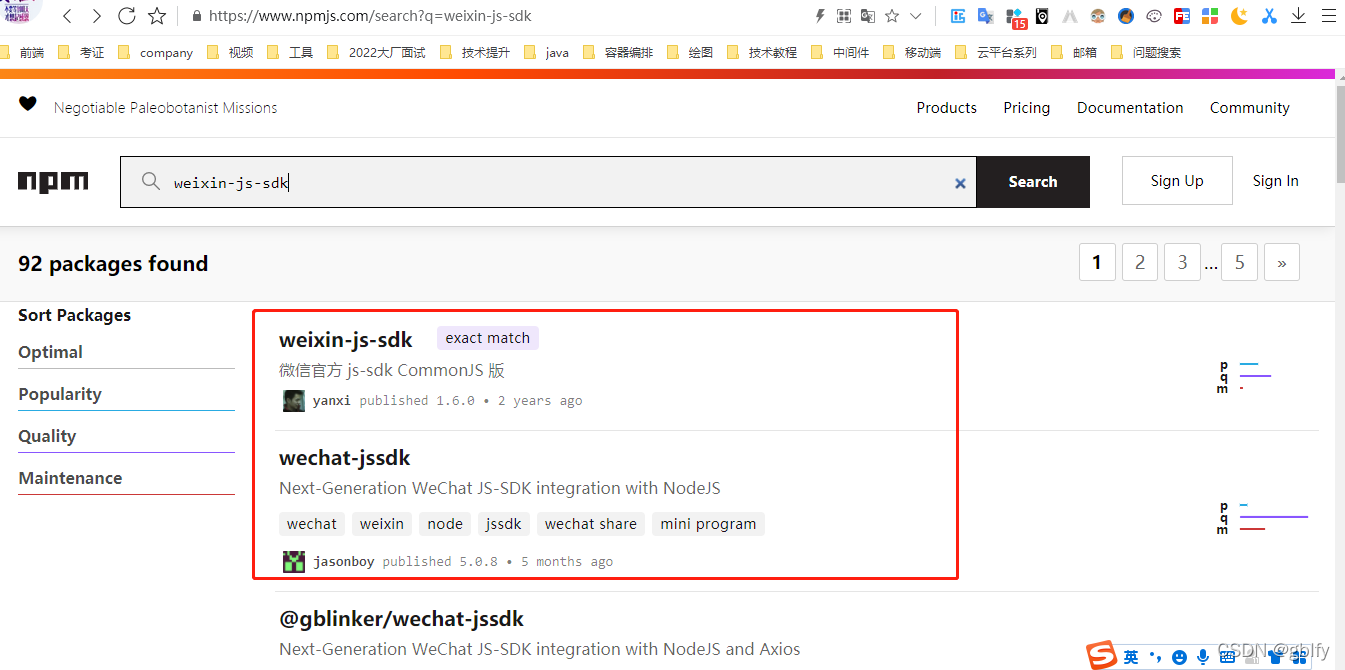The height and width of the screenshot is (670, 1345).
Task: Click the Sogou input method S icon
Action: pos(1102,656)
